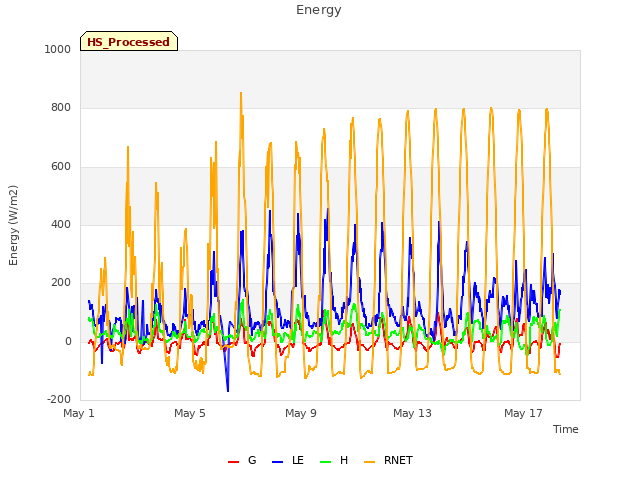The width and height of the screenshot is (640, 480).
Task: Click the May 9 x-axis label
Action: tap(301, 413)
